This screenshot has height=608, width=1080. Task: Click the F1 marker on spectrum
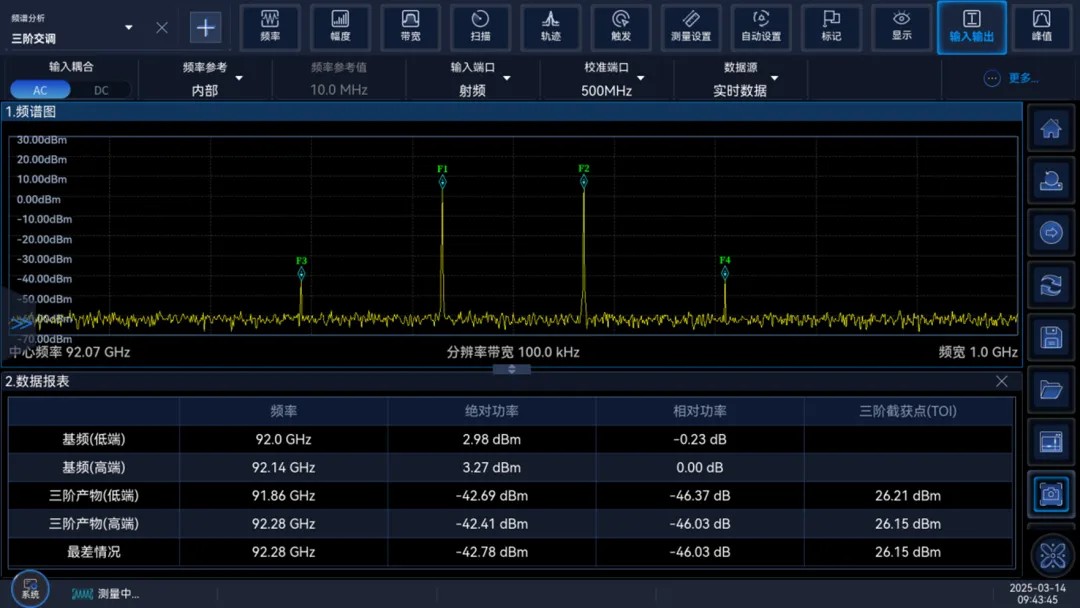[442, 181]
